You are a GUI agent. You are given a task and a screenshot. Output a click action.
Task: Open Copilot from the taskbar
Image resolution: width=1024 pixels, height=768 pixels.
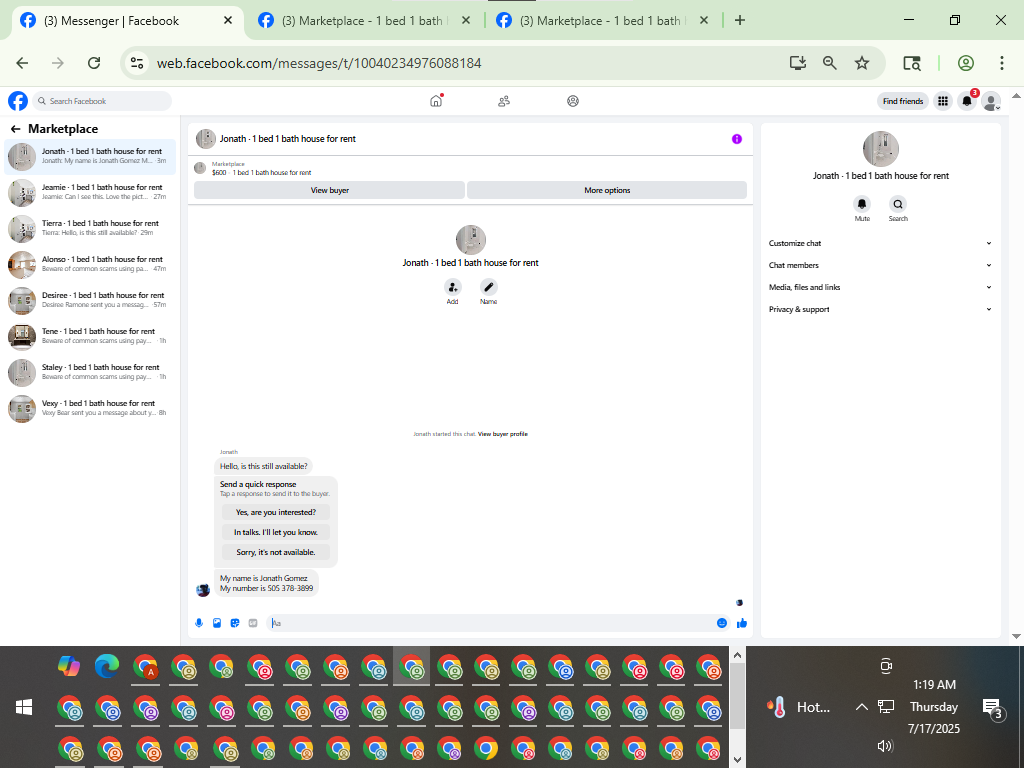pyautogui.click(x=69, y=667)
